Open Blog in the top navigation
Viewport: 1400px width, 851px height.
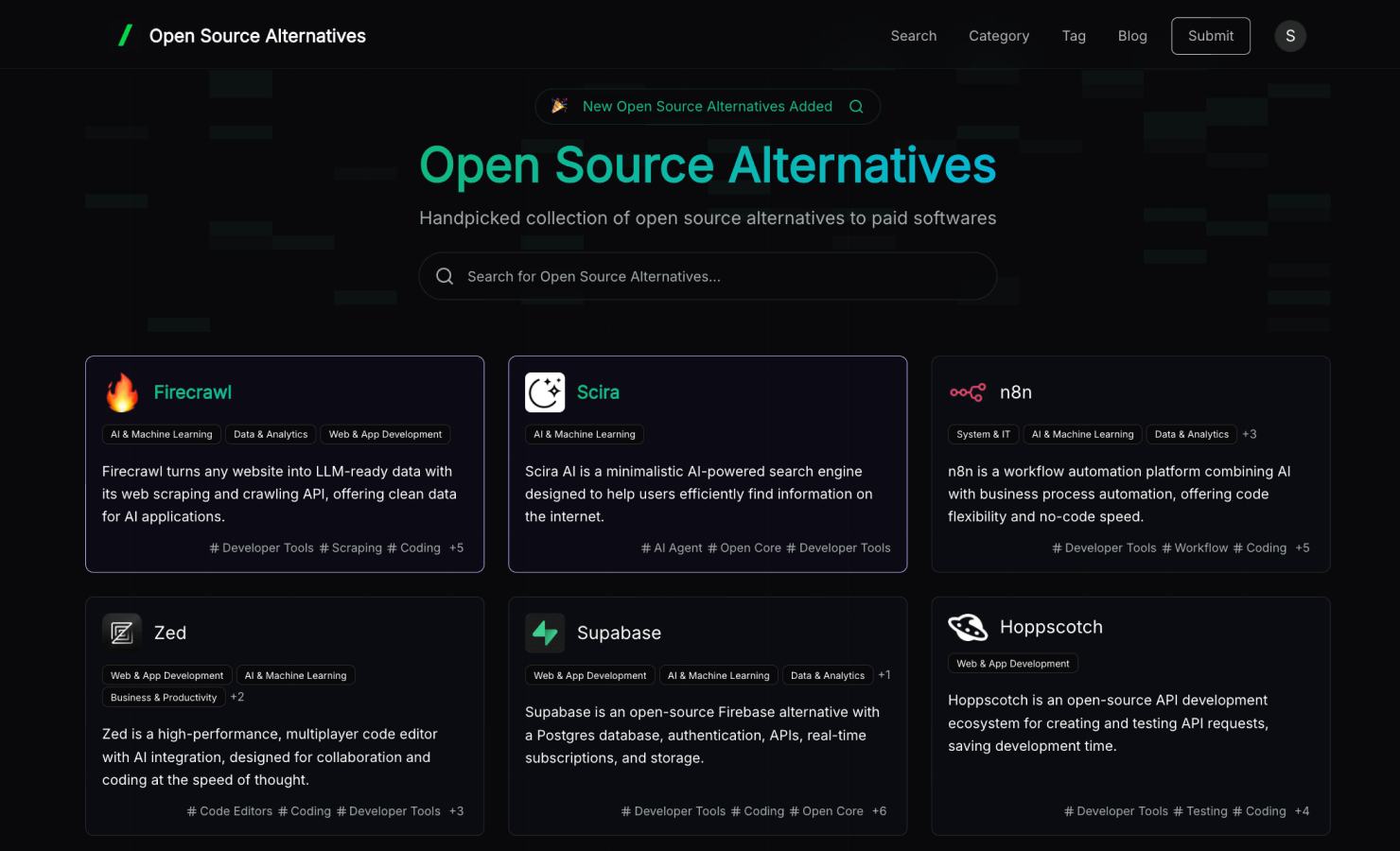click(1132, 36)
